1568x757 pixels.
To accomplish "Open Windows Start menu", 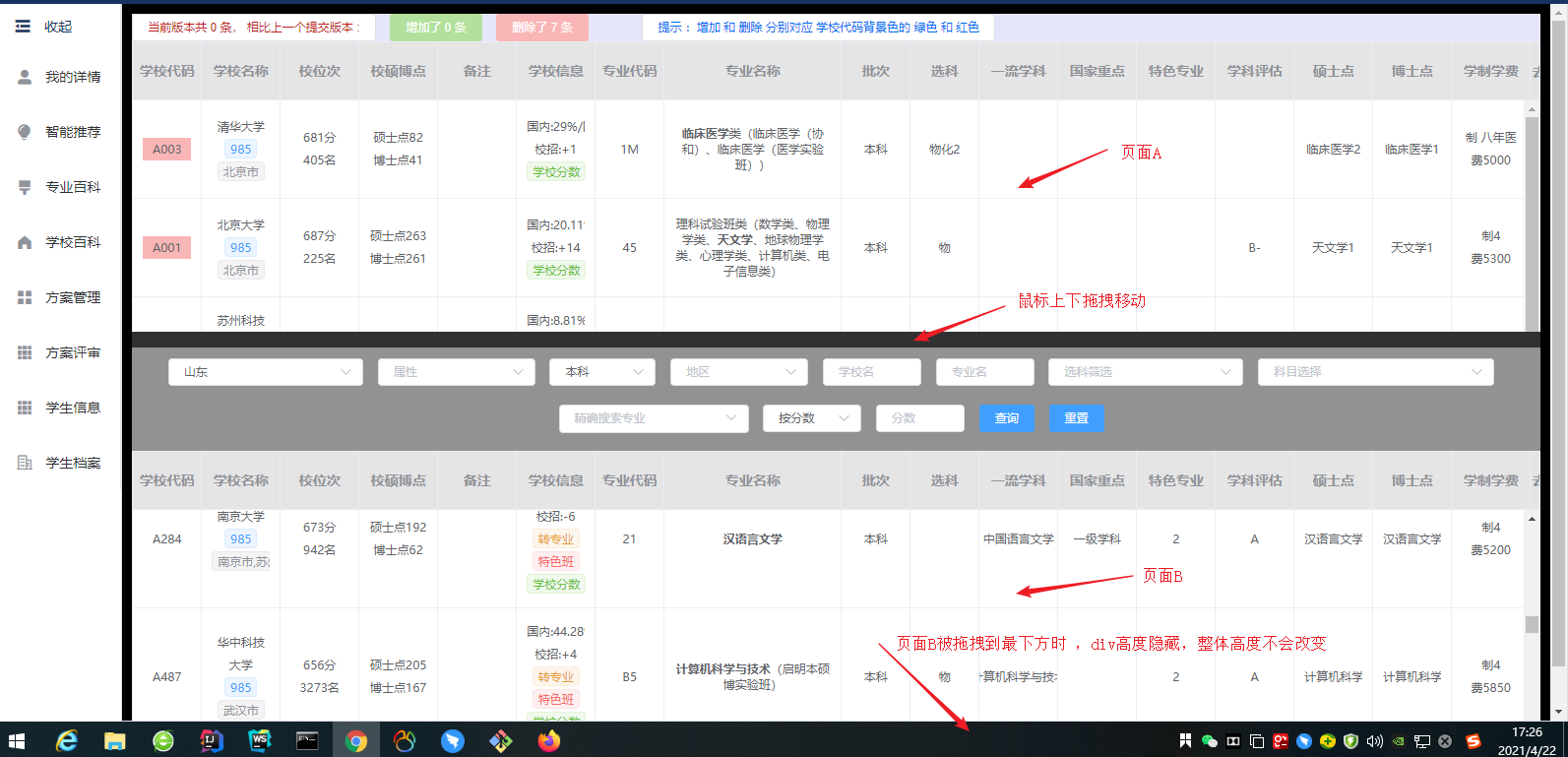I will coord(17,740).
